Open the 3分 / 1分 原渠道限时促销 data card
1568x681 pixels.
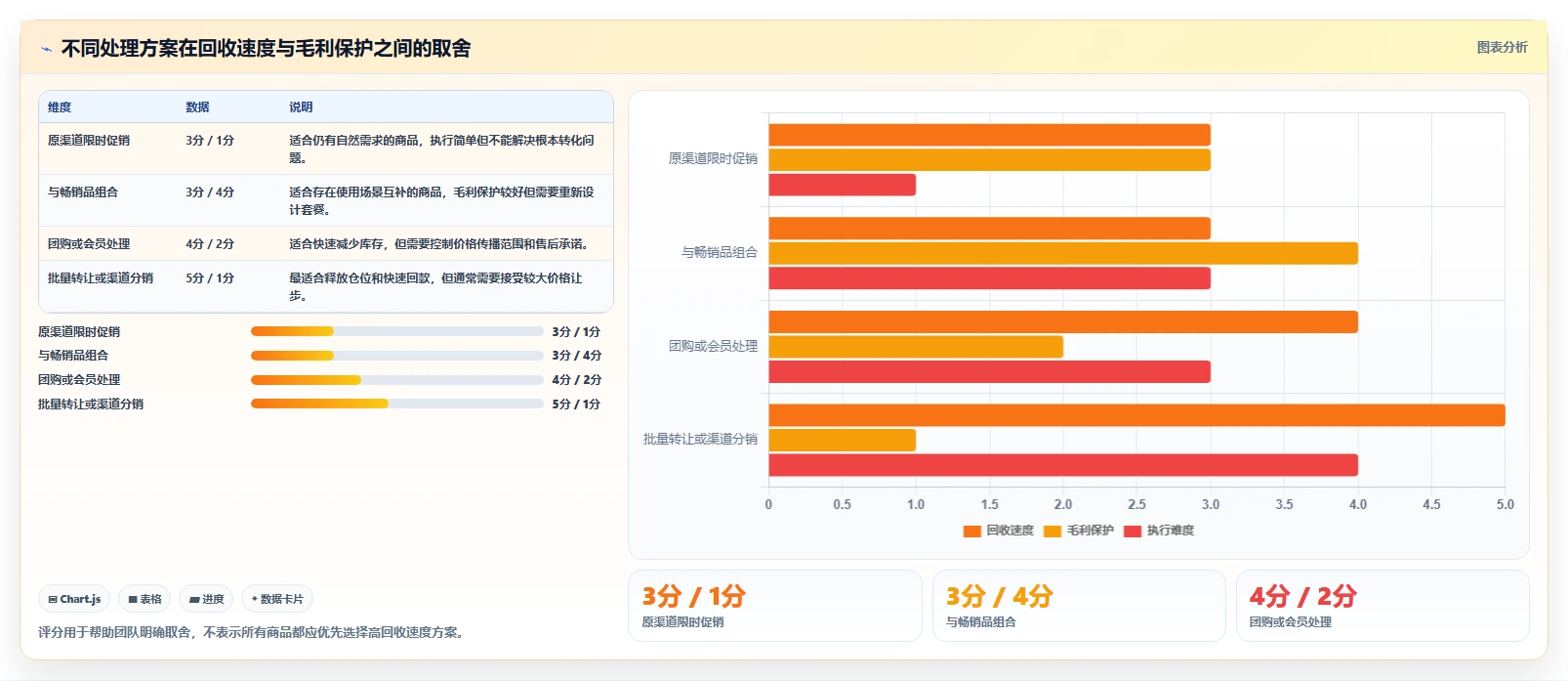[x=775, y=606]
